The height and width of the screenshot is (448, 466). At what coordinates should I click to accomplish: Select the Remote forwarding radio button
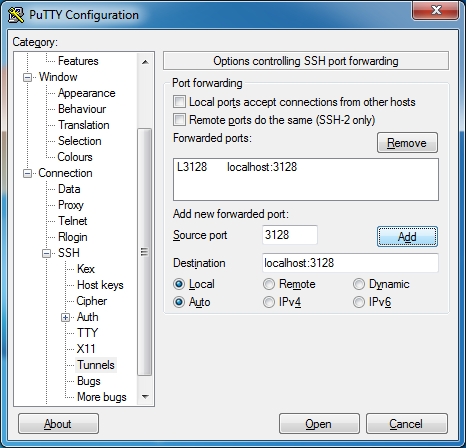coord(269,284)
